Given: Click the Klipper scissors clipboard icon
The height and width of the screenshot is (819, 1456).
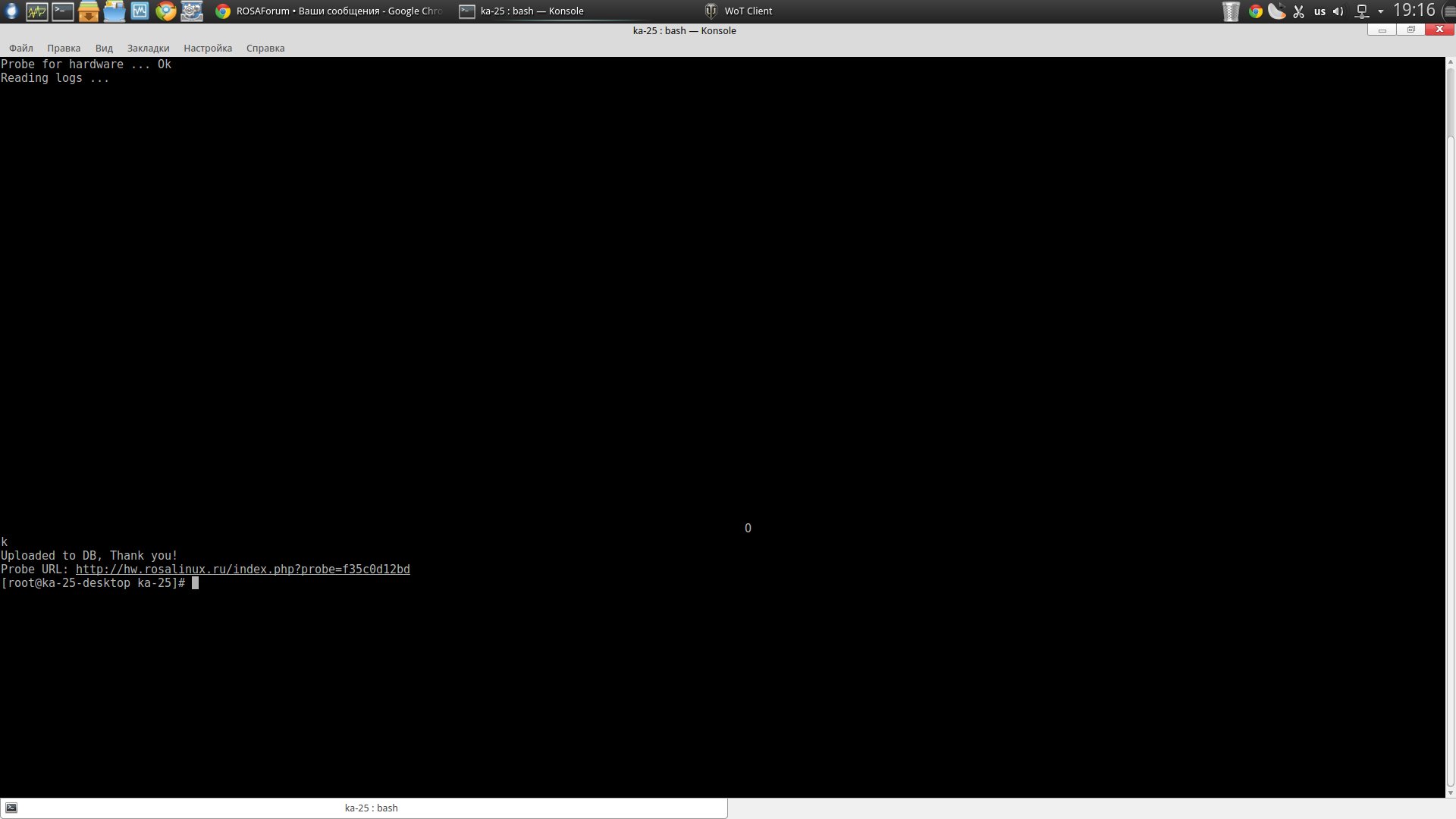Looking at the screenshot, I should click(1298, 11).
